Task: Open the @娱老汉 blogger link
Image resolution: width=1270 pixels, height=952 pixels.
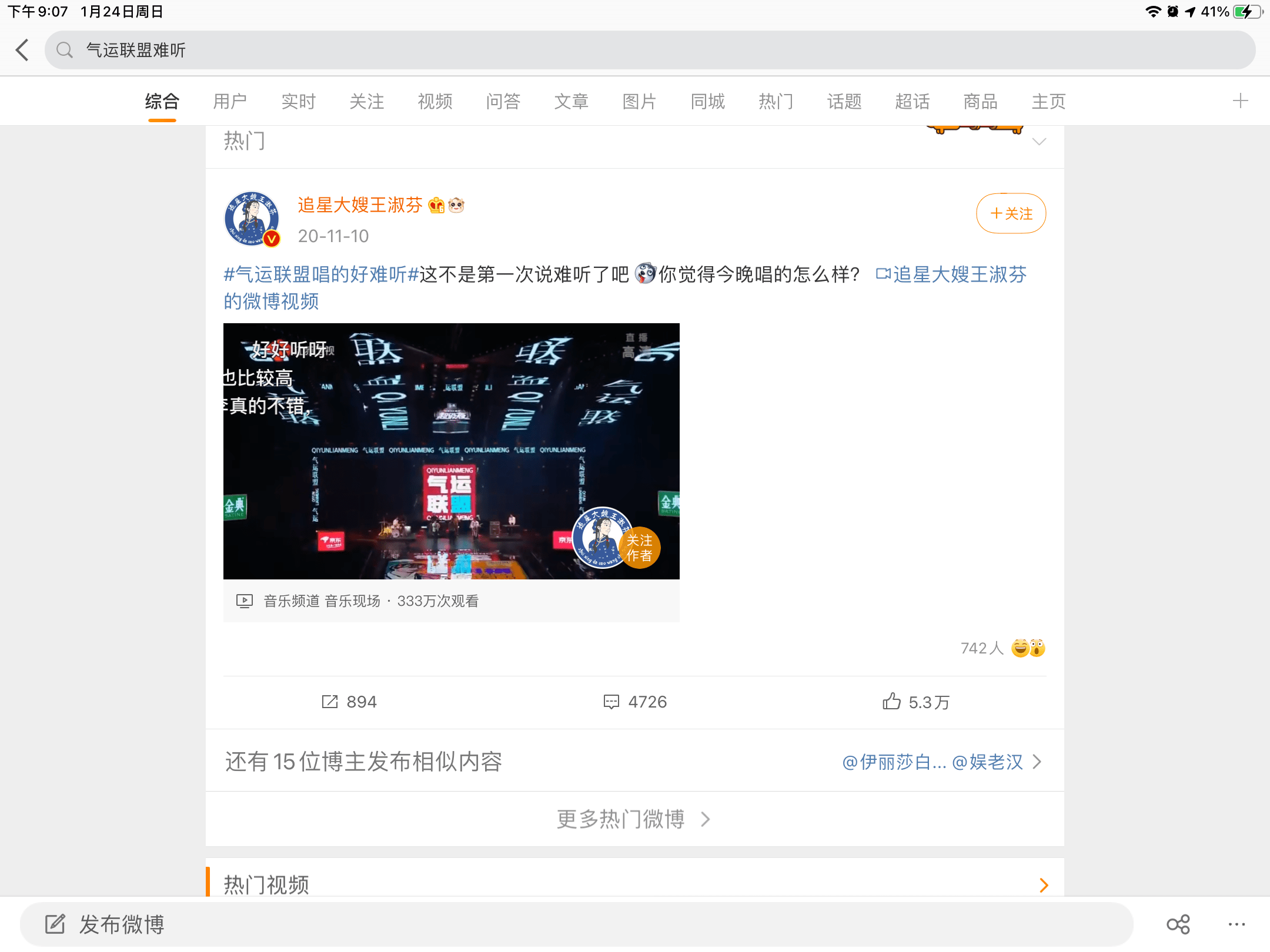Action: coord(988,762)
